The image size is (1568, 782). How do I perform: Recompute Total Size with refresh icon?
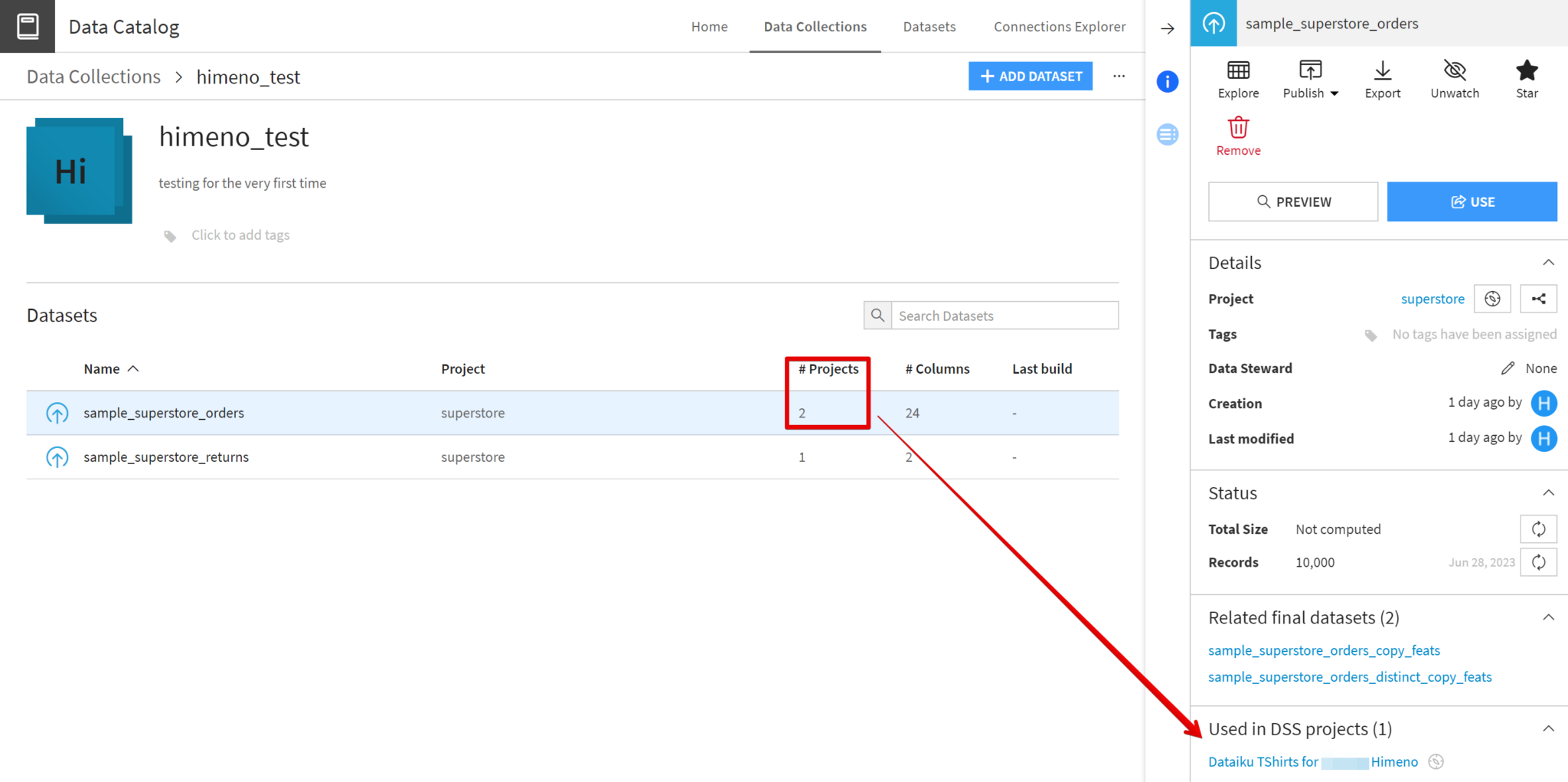[x=1537, y=529]
